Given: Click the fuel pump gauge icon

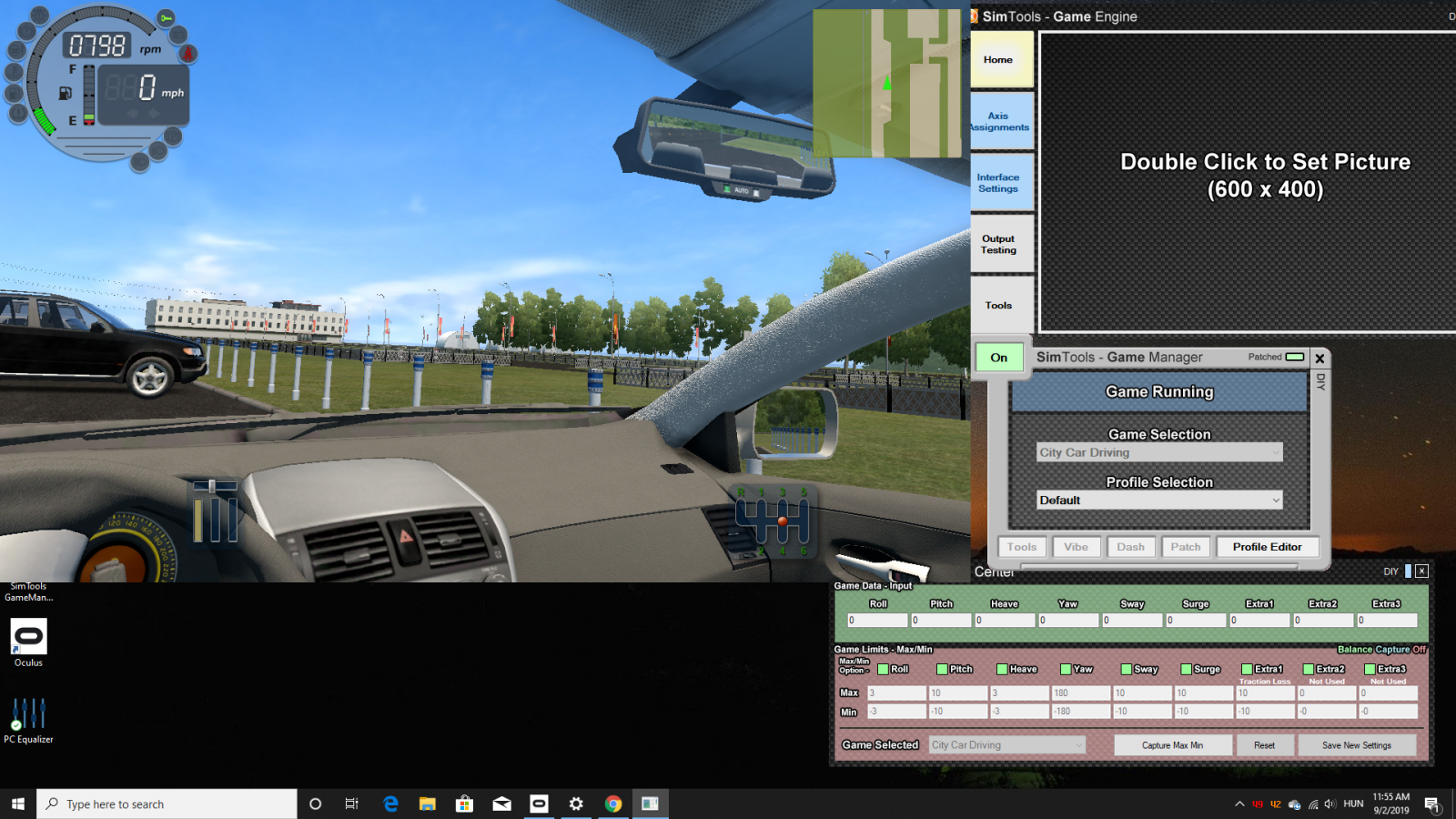Looking at the screenshot, I should (x=65, y=93).
